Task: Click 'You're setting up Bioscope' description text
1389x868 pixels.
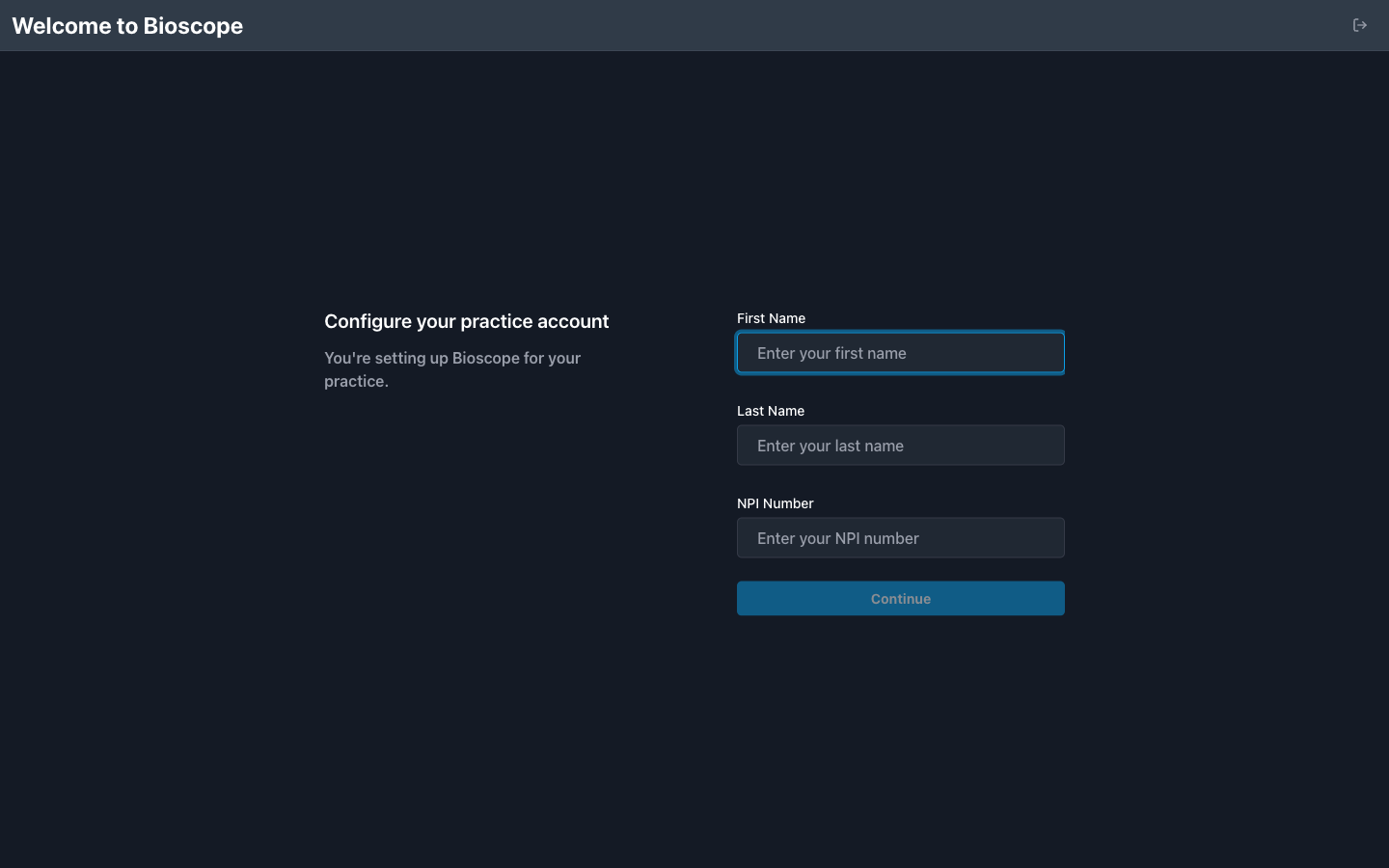Action: coord(452,369)
